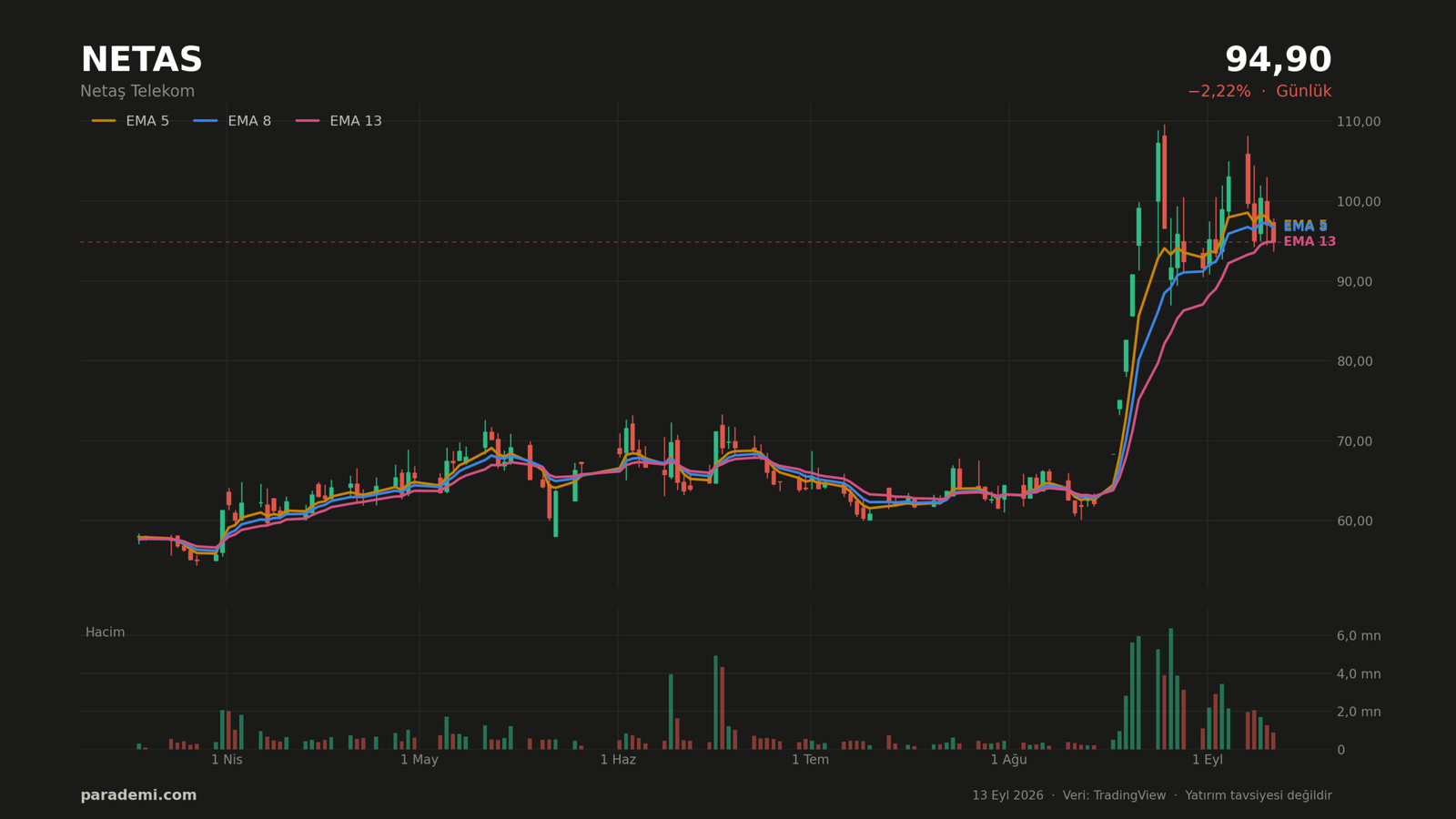Select the 90,00 price axis label
The width and height of the screenshot is (1456, 819).
pos(1355,281)
